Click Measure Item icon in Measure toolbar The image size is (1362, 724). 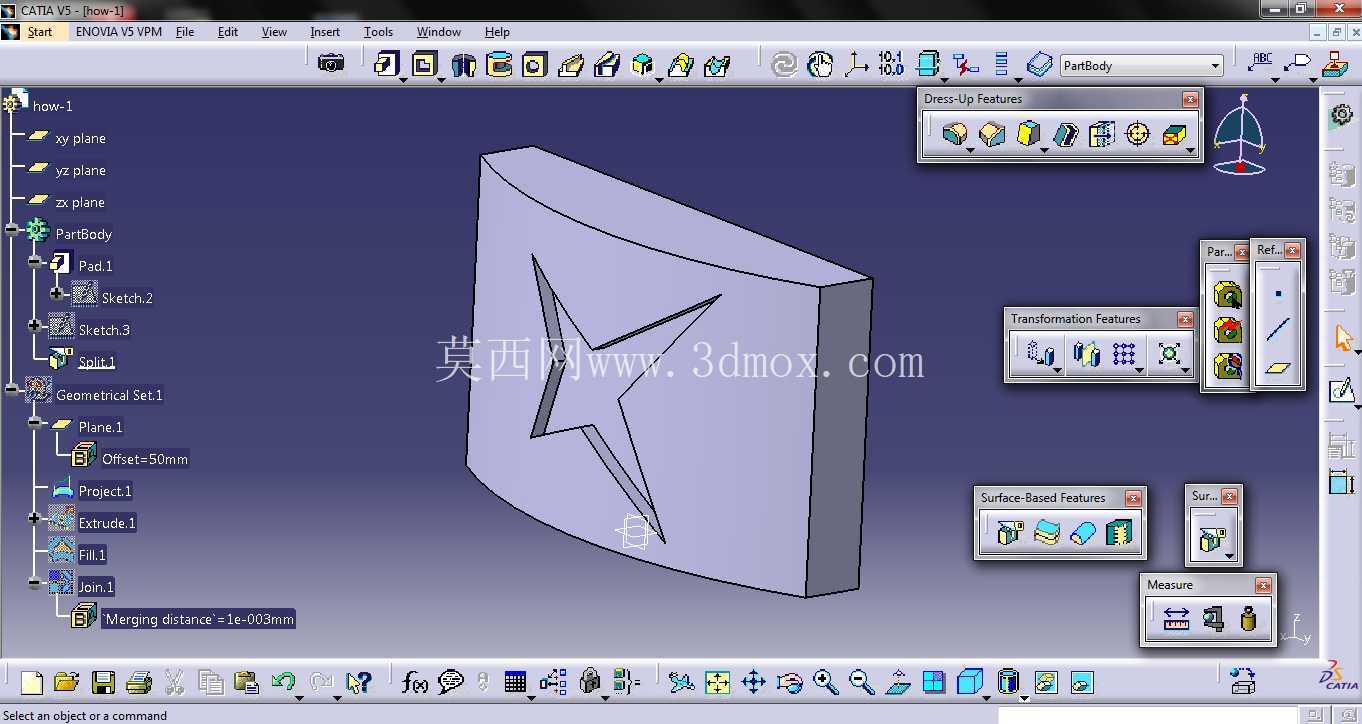point(1212,619)
